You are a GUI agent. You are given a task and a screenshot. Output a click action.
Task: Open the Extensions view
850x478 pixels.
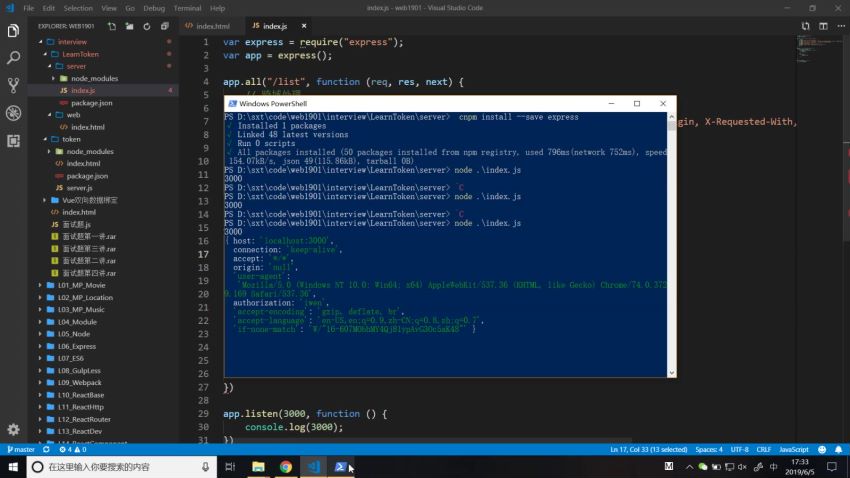(x=13, y=139)
